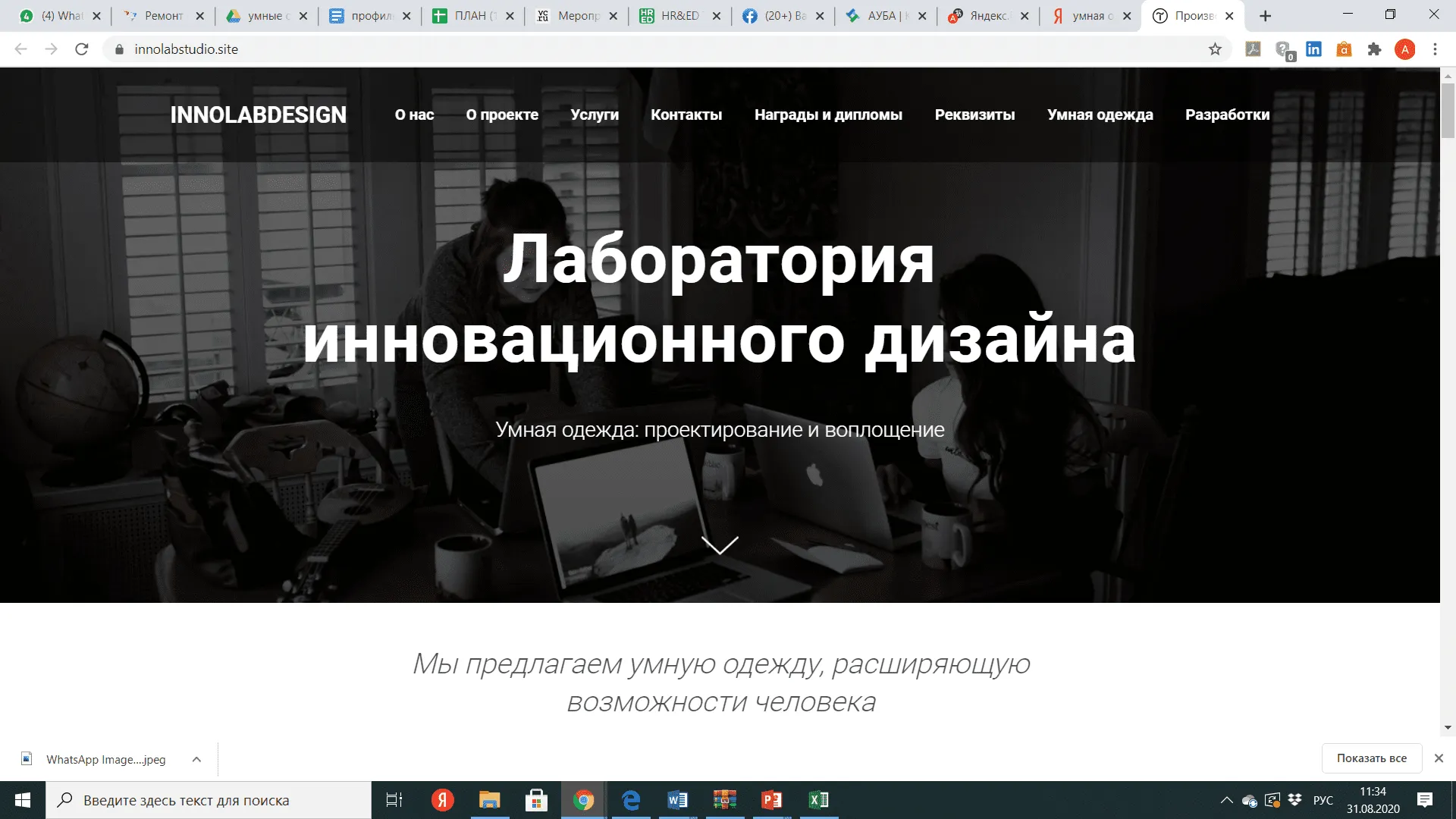Click the profile avatar icon
Image resolution: width=1456 pixels, height=819 pixels.
click(1404, 49)
